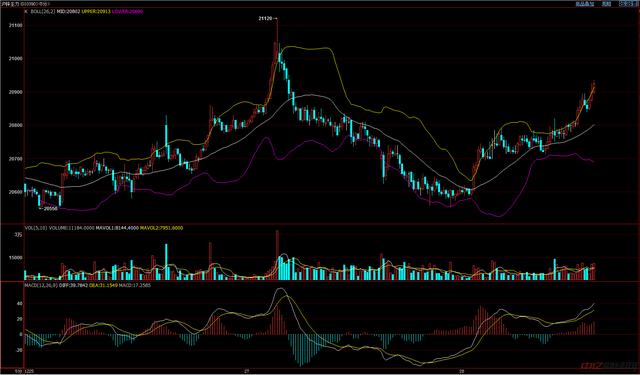Viewport: 640px width, 375px height.
Task: Click the DIFF value in MACD header
Action: [74, 285]
